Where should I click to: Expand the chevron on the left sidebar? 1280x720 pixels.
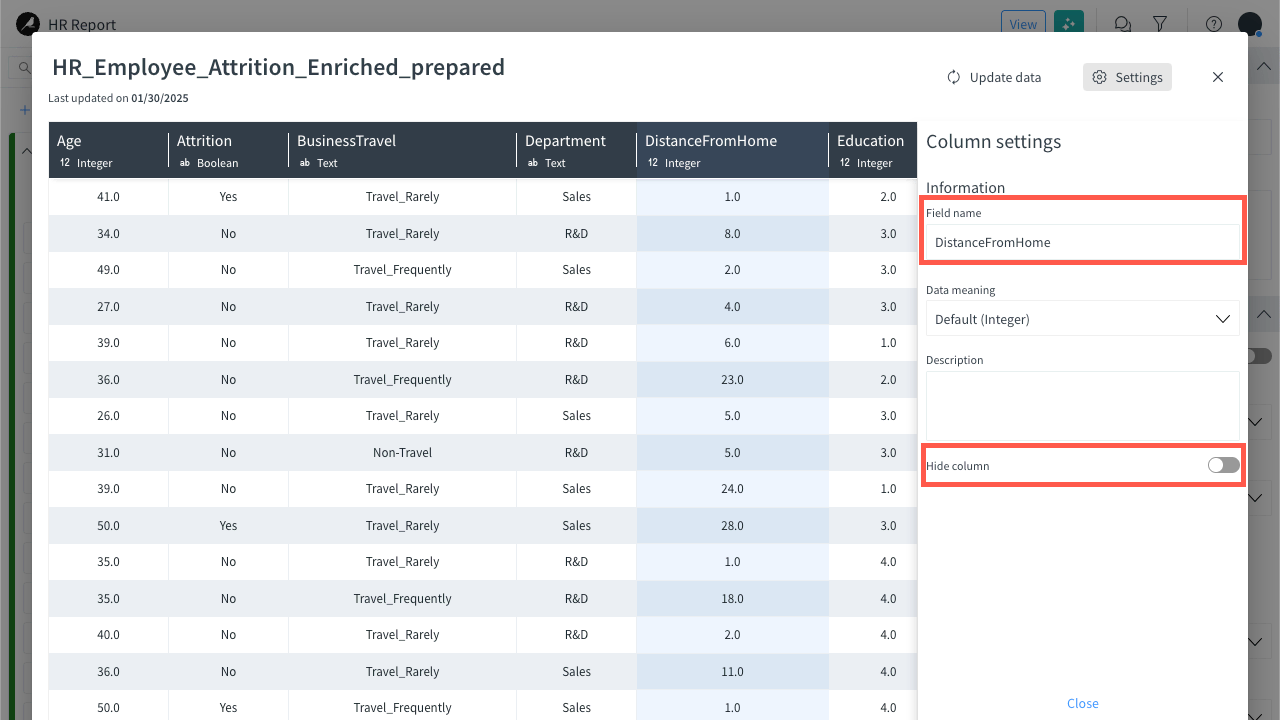point(27,150)
